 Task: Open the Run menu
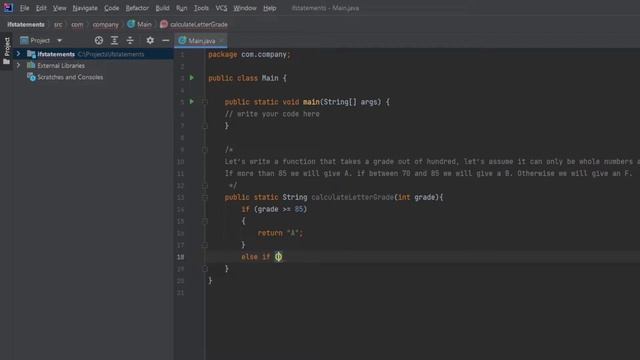pyautogui.click(x=182, y=8)
